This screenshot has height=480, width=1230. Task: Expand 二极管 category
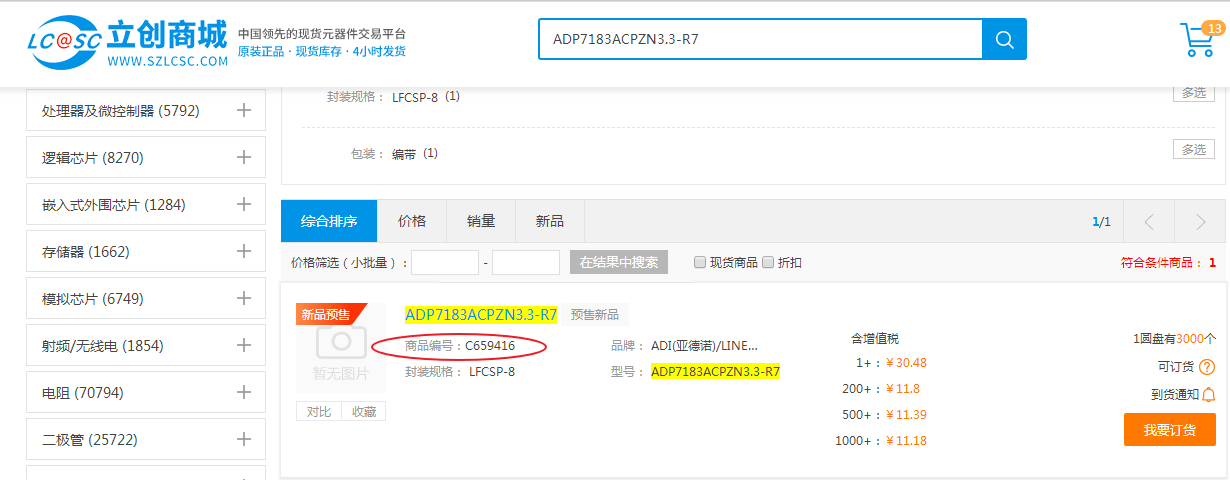pyautogui.click(x=243, y=439)
